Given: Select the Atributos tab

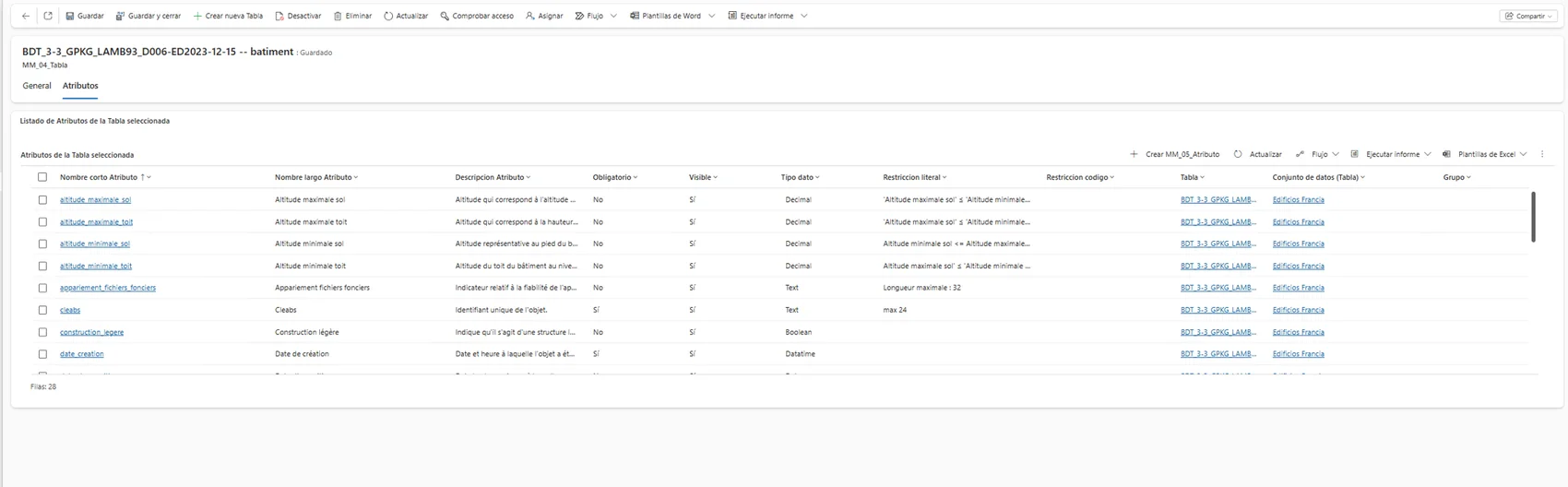Looking at the screenshot, I should click(x=80, y=86).
